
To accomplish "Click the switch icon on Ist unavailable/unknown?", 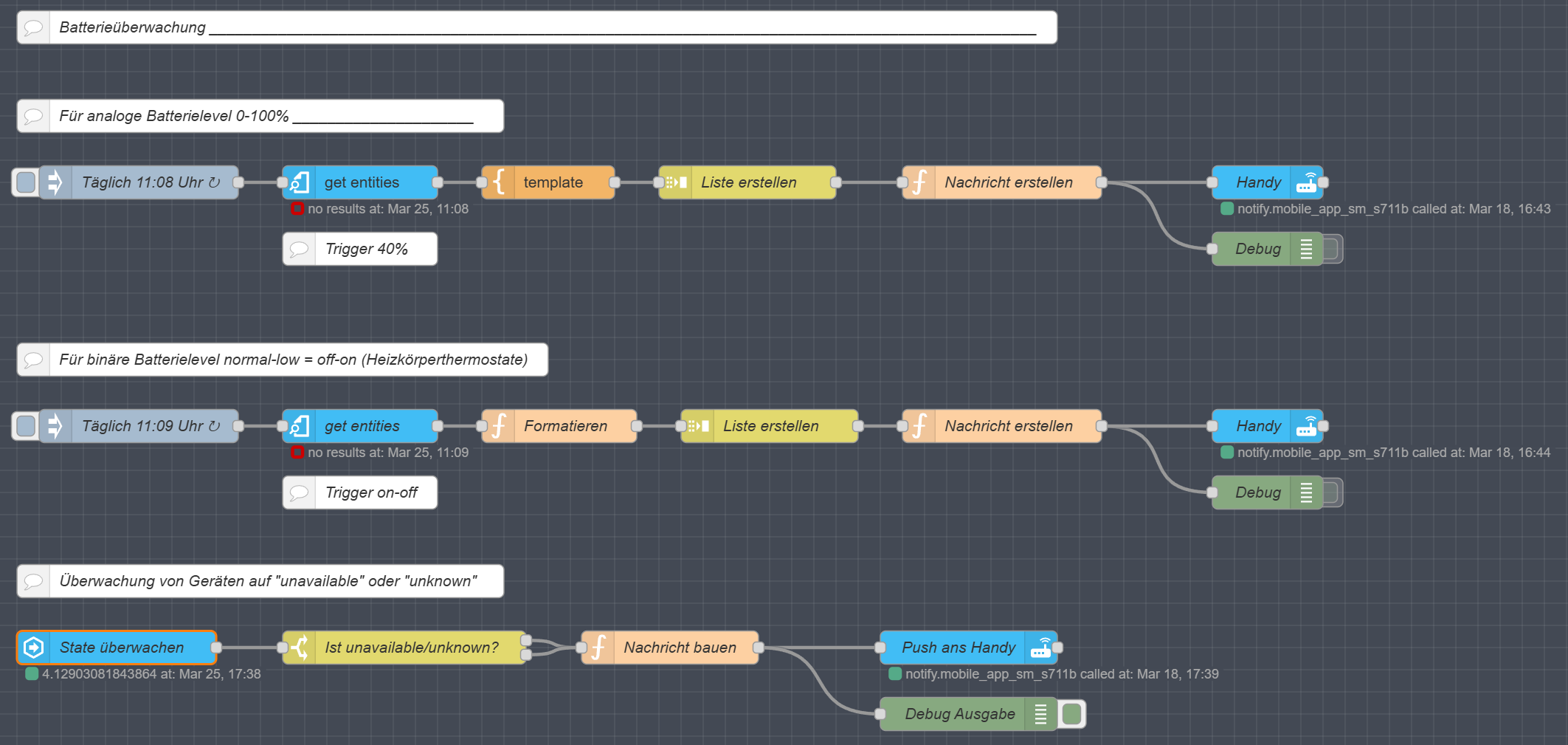I will point(300,648).
